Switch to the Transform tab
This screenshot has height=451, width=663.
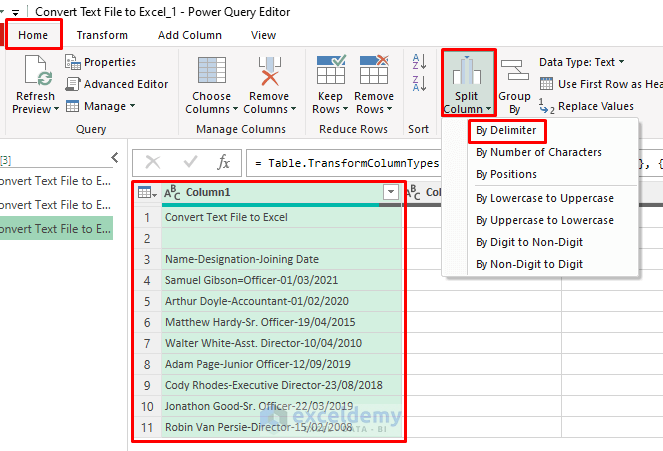click(x=102, y=35)
